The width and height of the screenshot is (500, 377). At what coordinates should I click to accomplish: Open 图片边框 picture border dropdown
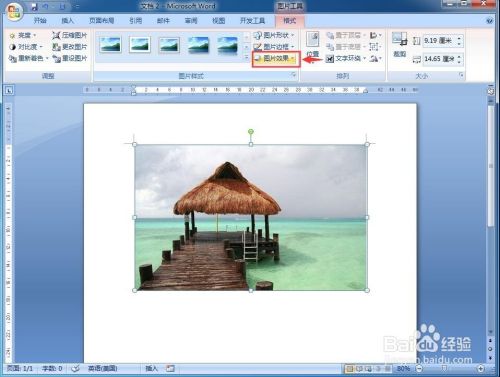click(x=275, y=47)
